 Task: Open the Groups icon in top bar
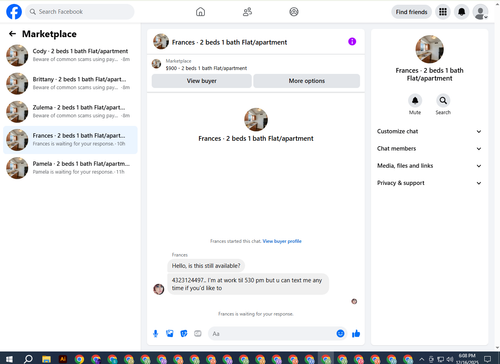click(x=294, y=12)
